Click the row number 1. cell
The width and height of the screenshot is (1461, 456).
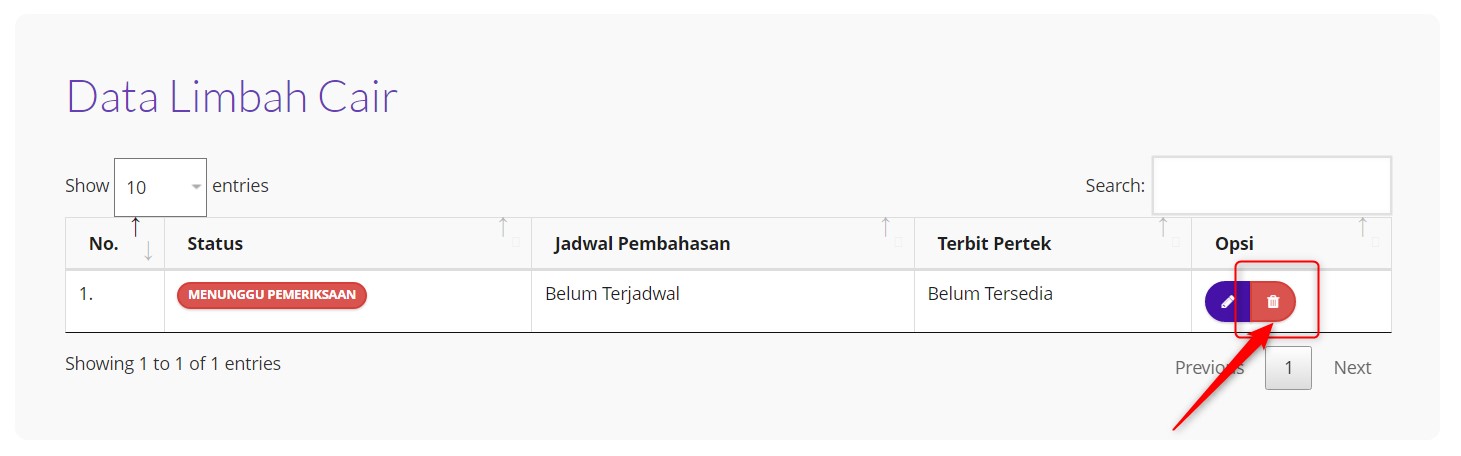[87, 294]
